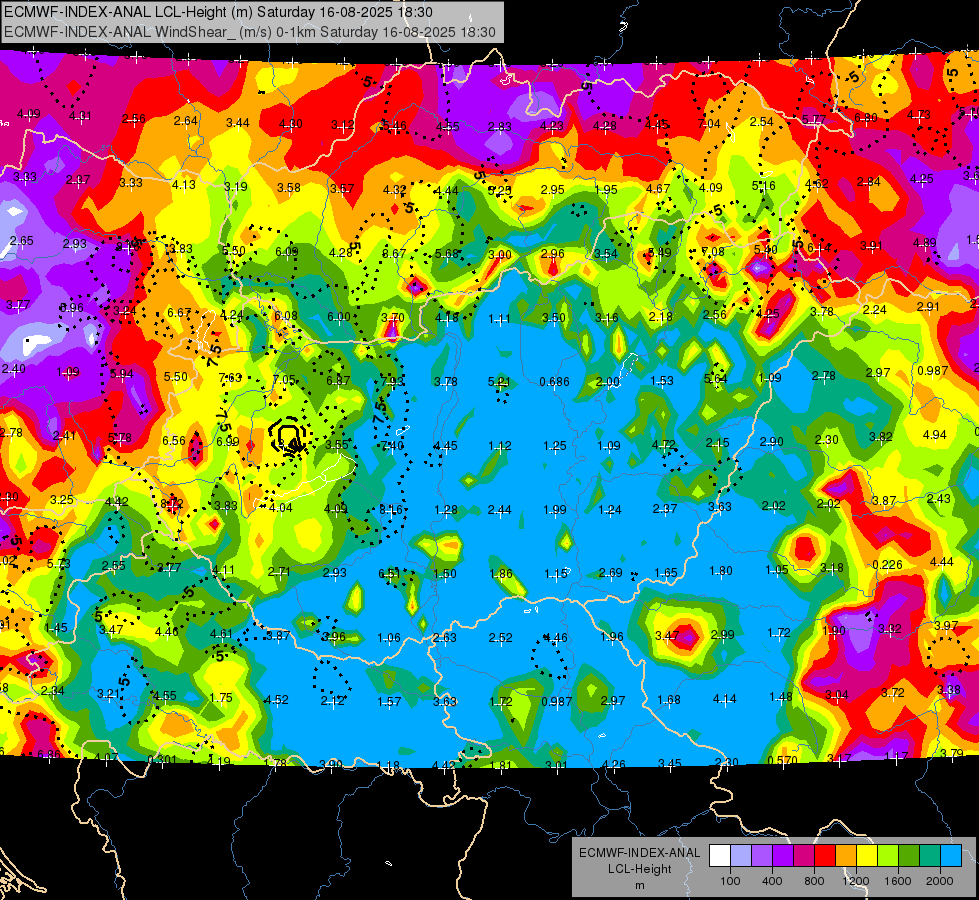Select the dark green legend swatch
This screenshot has height=900, width=979.
(x=909, y=855)
